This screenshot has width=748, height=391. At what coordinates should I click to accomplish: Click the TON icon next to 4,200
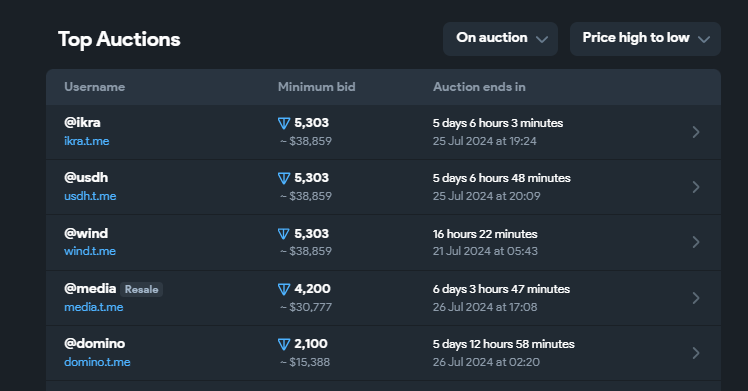coord(284,289)
